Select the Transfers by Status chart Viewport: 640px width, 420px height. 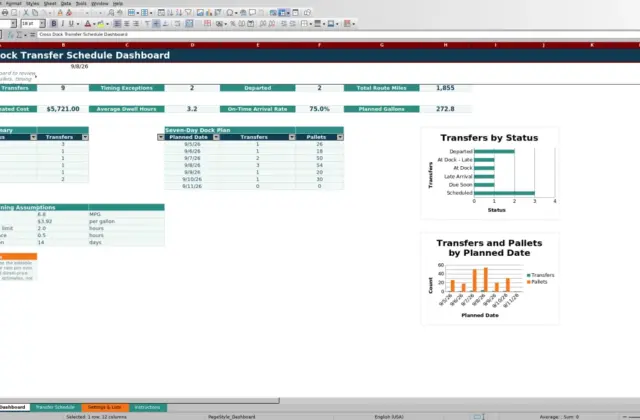point(490,173)
